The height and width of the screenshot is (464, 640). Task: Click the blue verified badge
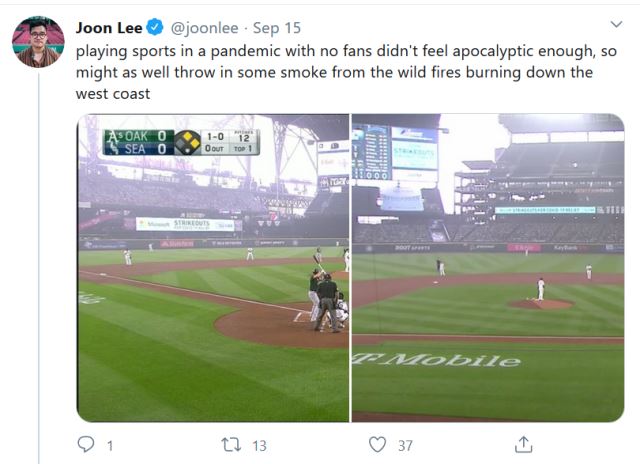pyautogui.click(x=155, y=27)
